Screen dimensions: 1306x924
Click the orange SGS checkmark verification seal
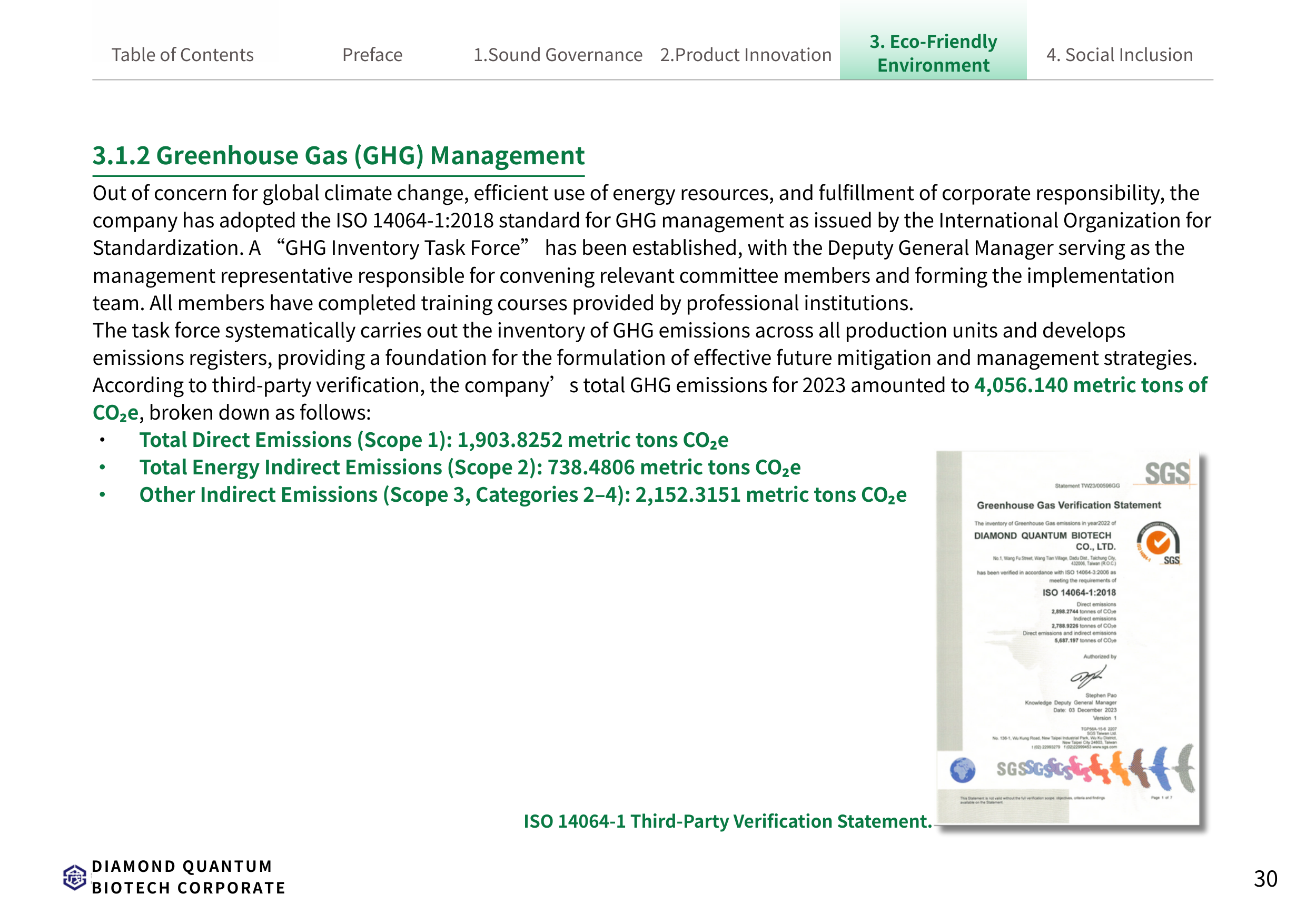(1158, 543)
